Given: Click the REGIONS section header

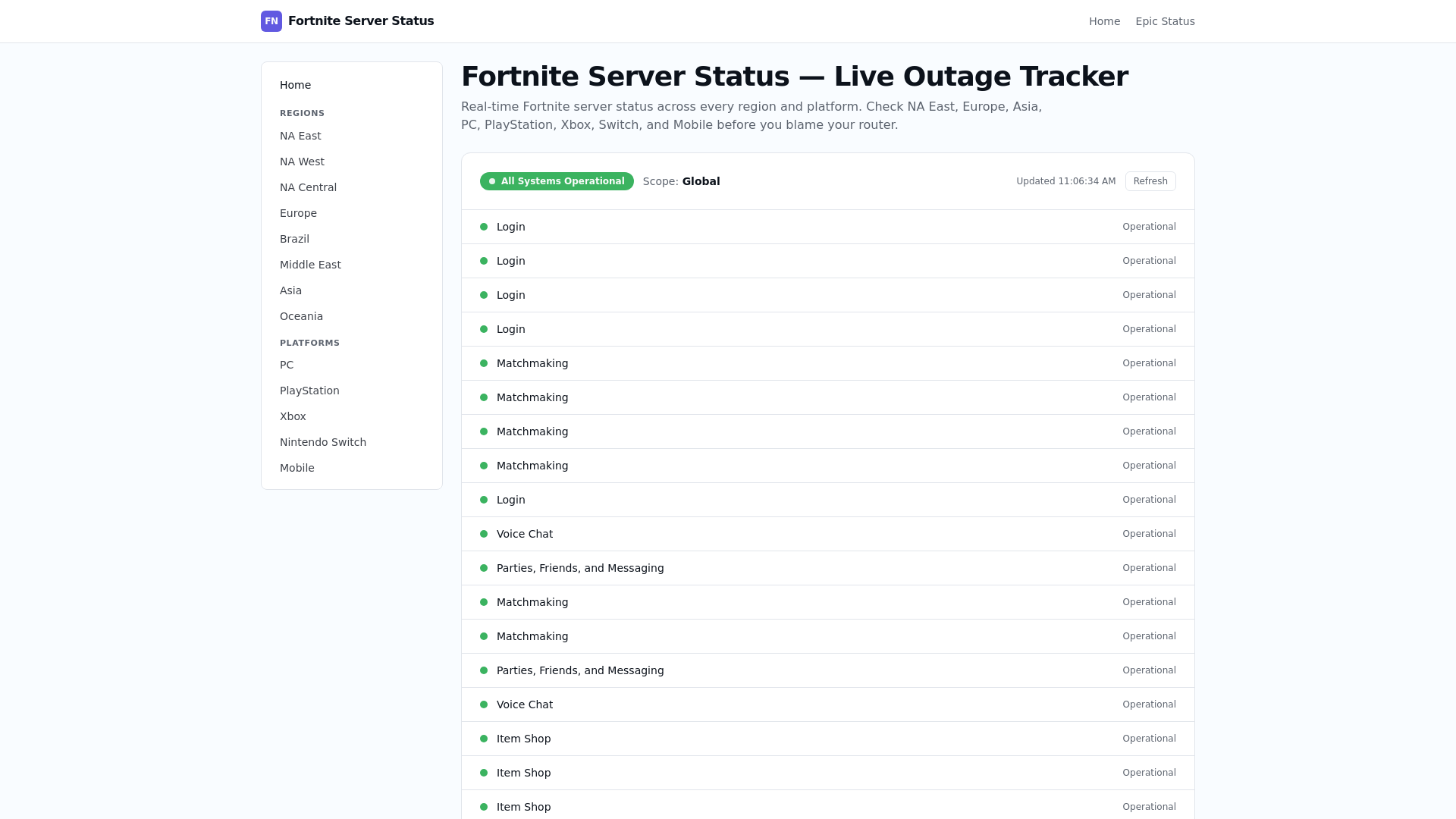Looking at the screenshot, I should point(302,113).
